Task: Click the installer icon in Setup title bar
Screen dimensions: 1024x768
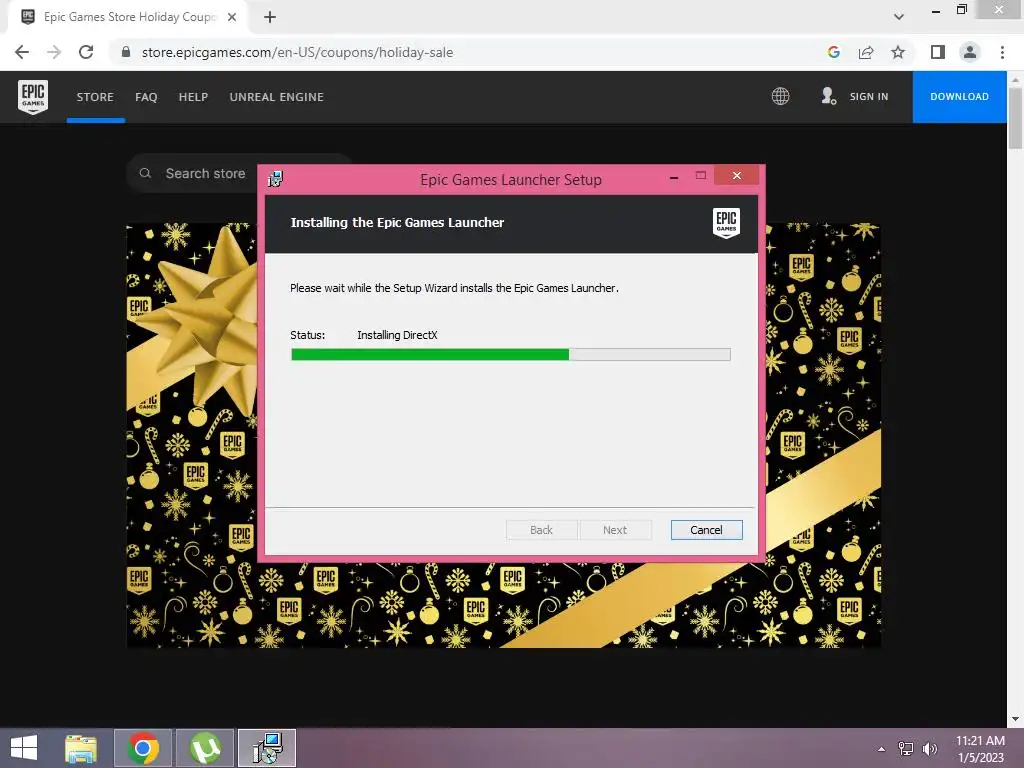Action: click(x=276, y=179)
